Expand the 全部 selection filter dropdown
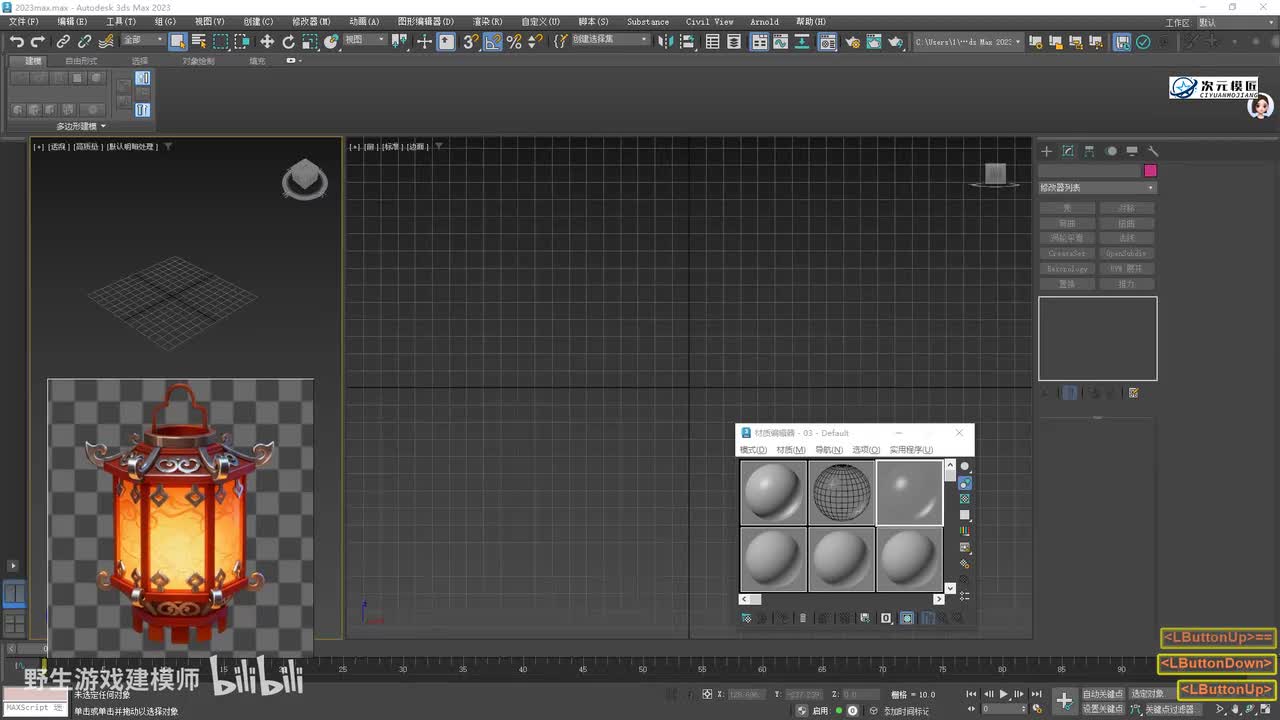The image size is (1280, 720). pyautogui.click(x=143, y=40)
